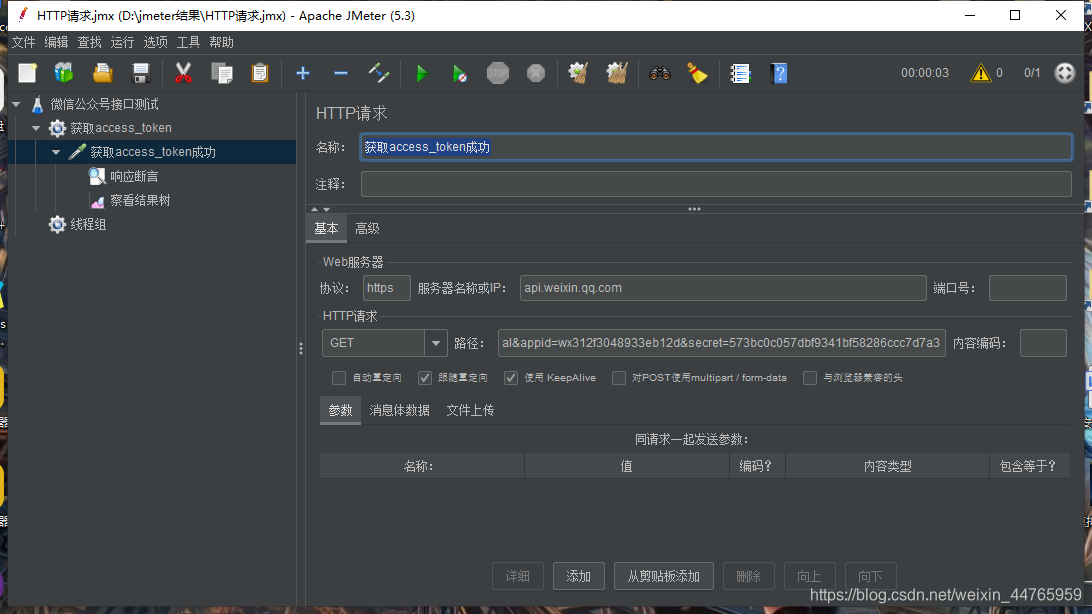
Task: Click the 从剪贴板添加 button
Action: pyautogui.click(x=664, y=576)
